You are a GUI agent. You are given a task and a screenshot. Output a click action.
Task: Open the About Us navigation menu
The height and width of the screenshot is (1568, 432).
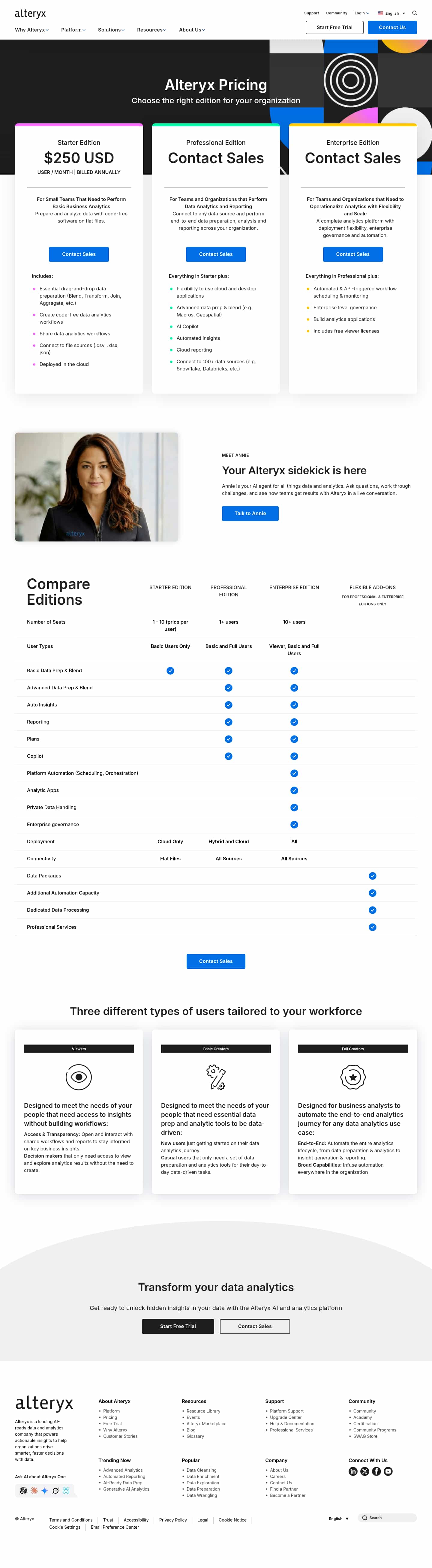[192, 30]
